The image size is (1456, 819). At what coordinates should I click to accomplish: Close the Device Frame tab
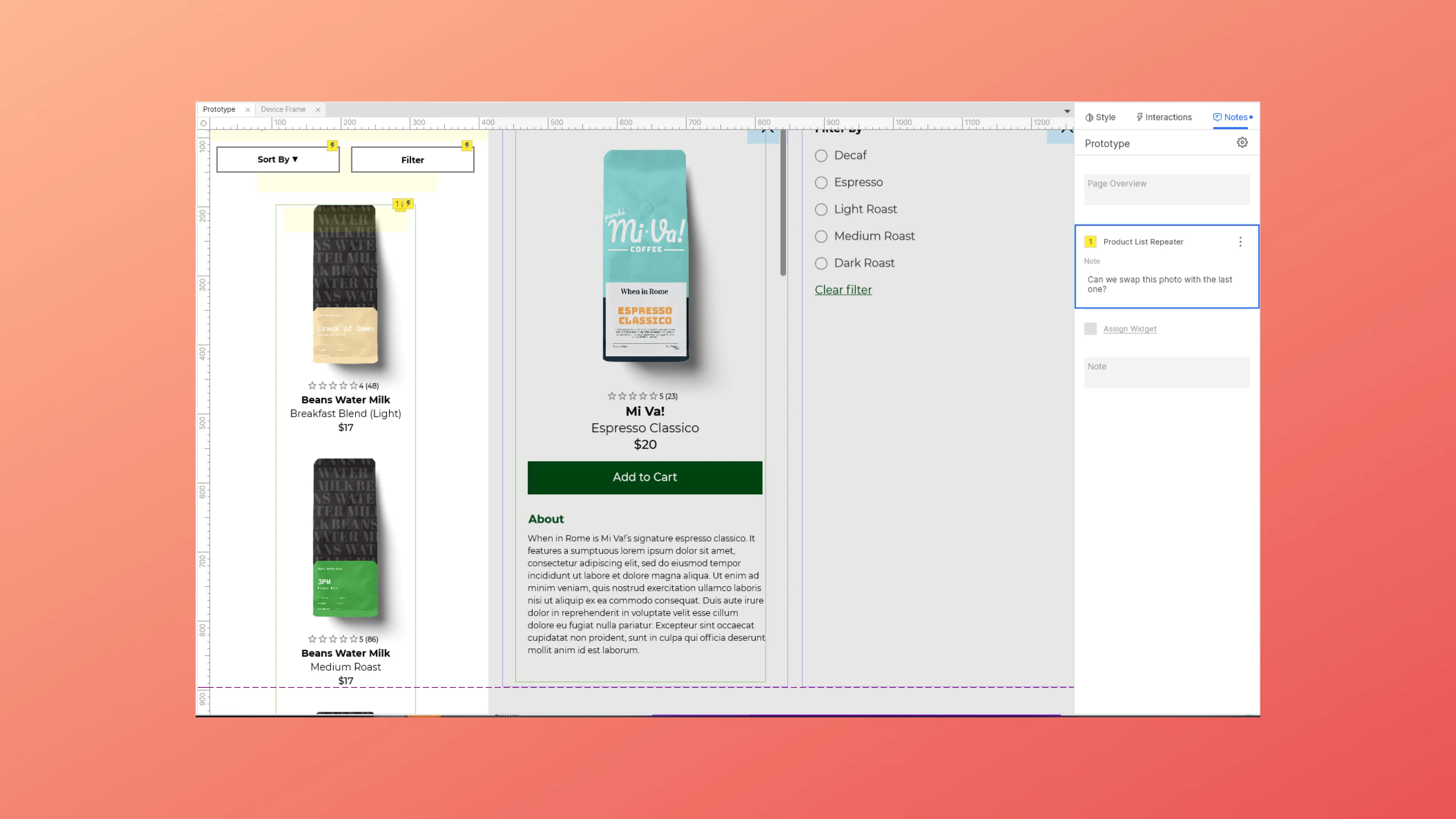pos(318,110)
